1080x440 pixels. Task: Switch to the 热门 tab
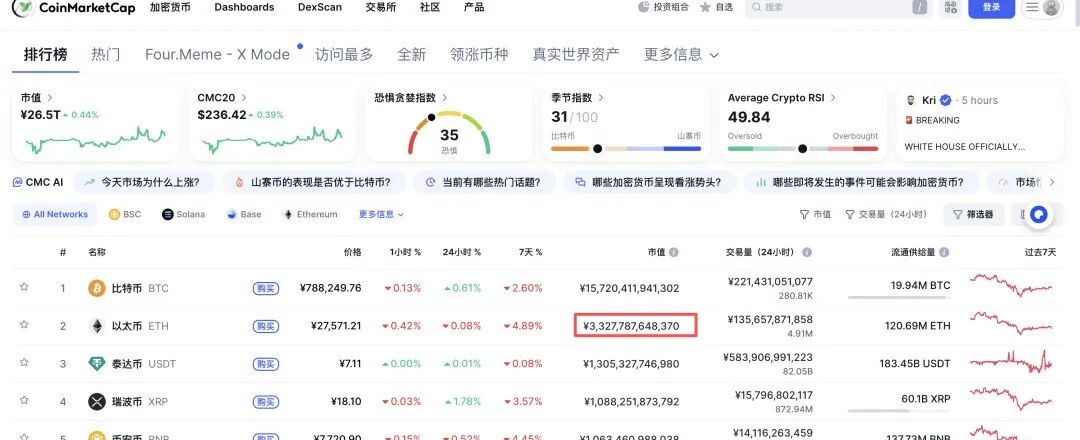[105, 54]
